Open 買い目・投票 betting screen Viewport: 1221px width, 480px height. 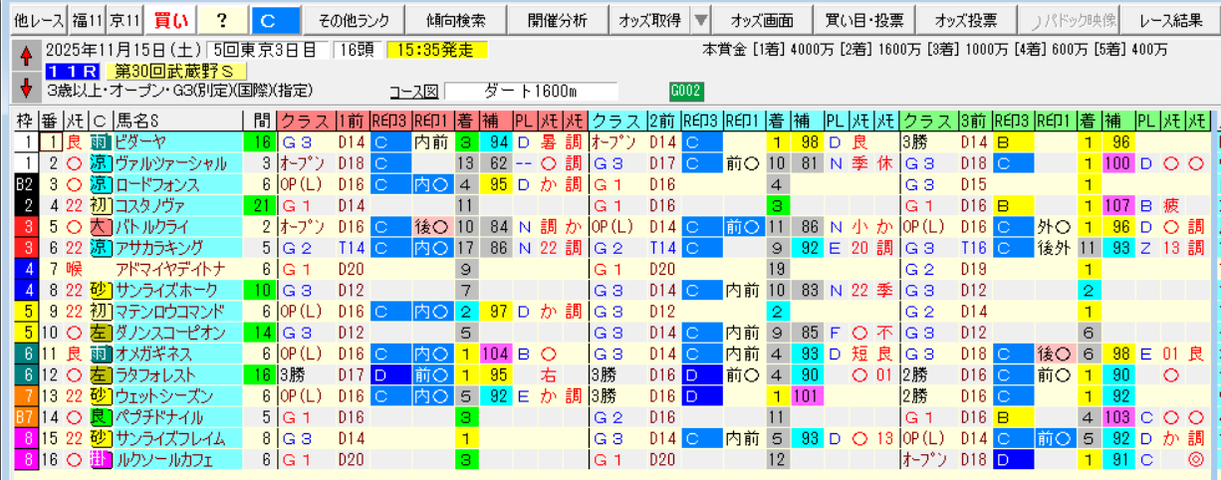click(x=864, y=20)
